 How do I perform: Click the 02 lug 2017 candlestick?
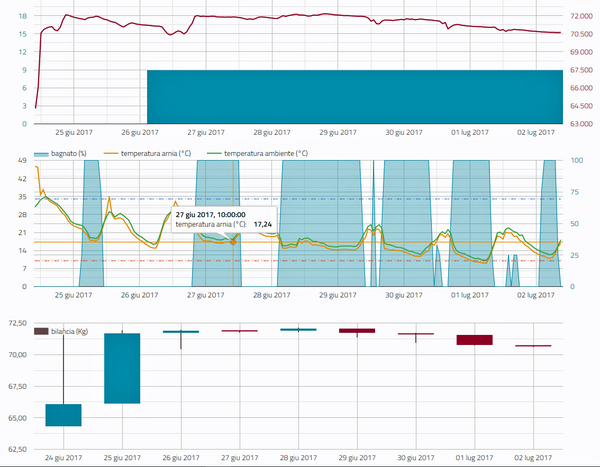pos(533,346)
